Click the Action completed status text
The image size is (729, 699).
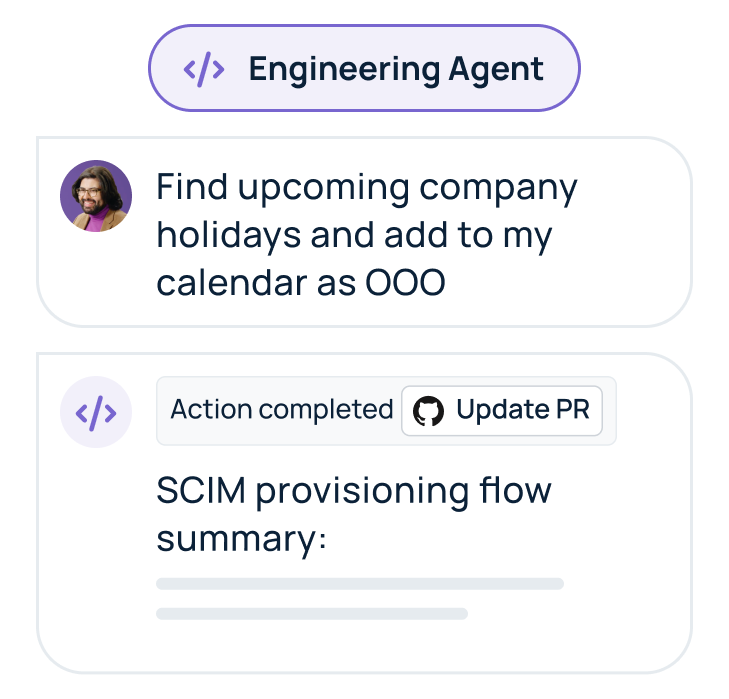coord(281,410)
